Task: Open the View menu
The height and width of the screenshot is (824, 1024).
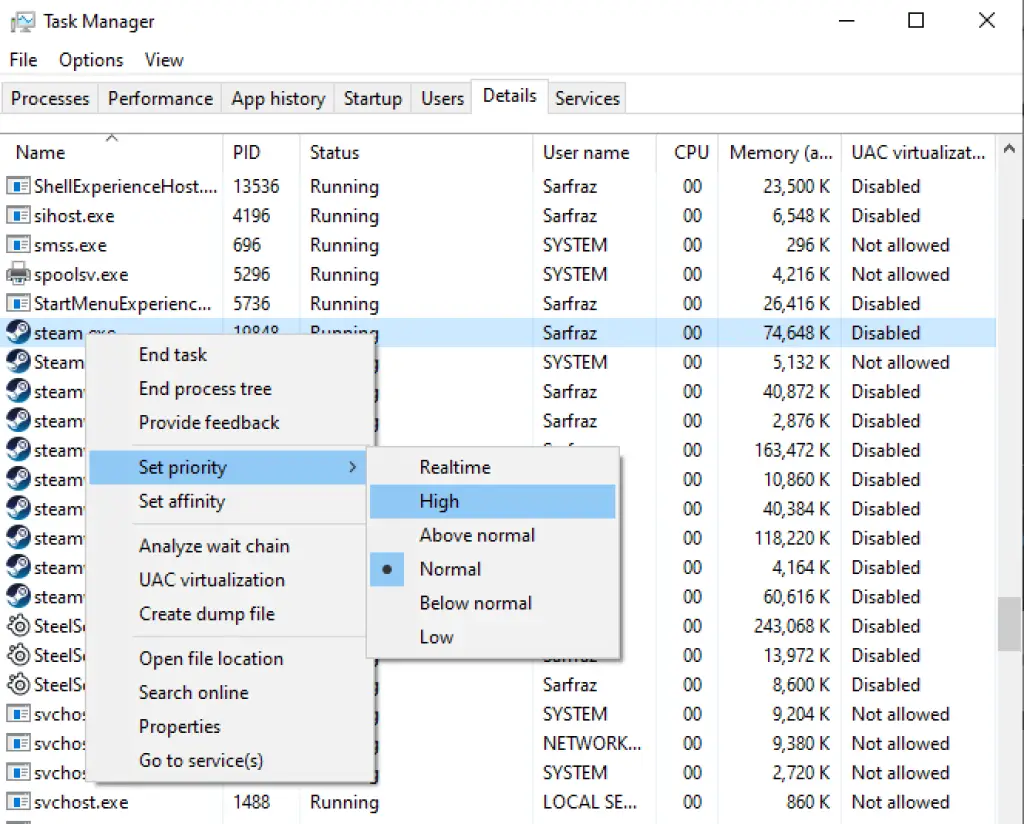Action: pos(163,60)
